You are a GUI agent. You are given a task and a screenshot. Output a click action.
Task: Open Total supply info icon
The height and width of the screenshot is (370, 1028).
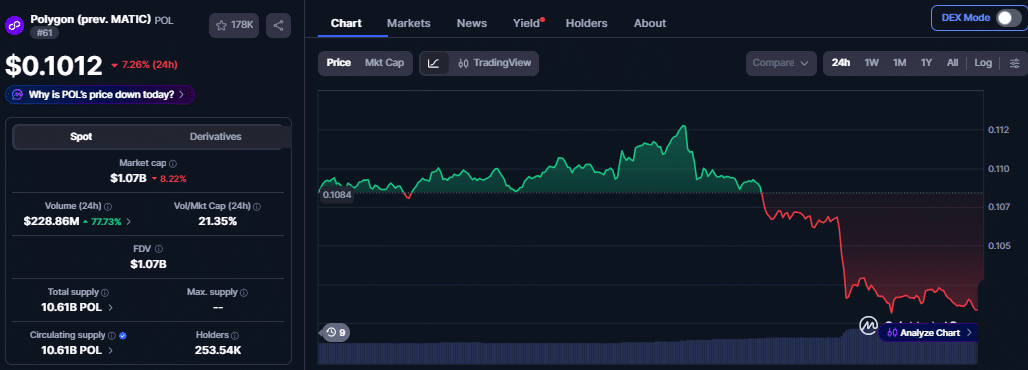tap(106, 293)
